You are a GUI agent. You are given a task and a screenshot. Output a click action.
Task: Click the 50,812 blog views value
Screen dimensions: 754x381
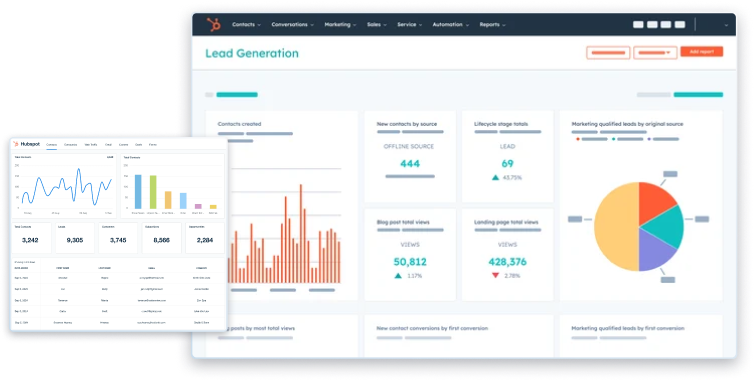[x=410, y=262]
